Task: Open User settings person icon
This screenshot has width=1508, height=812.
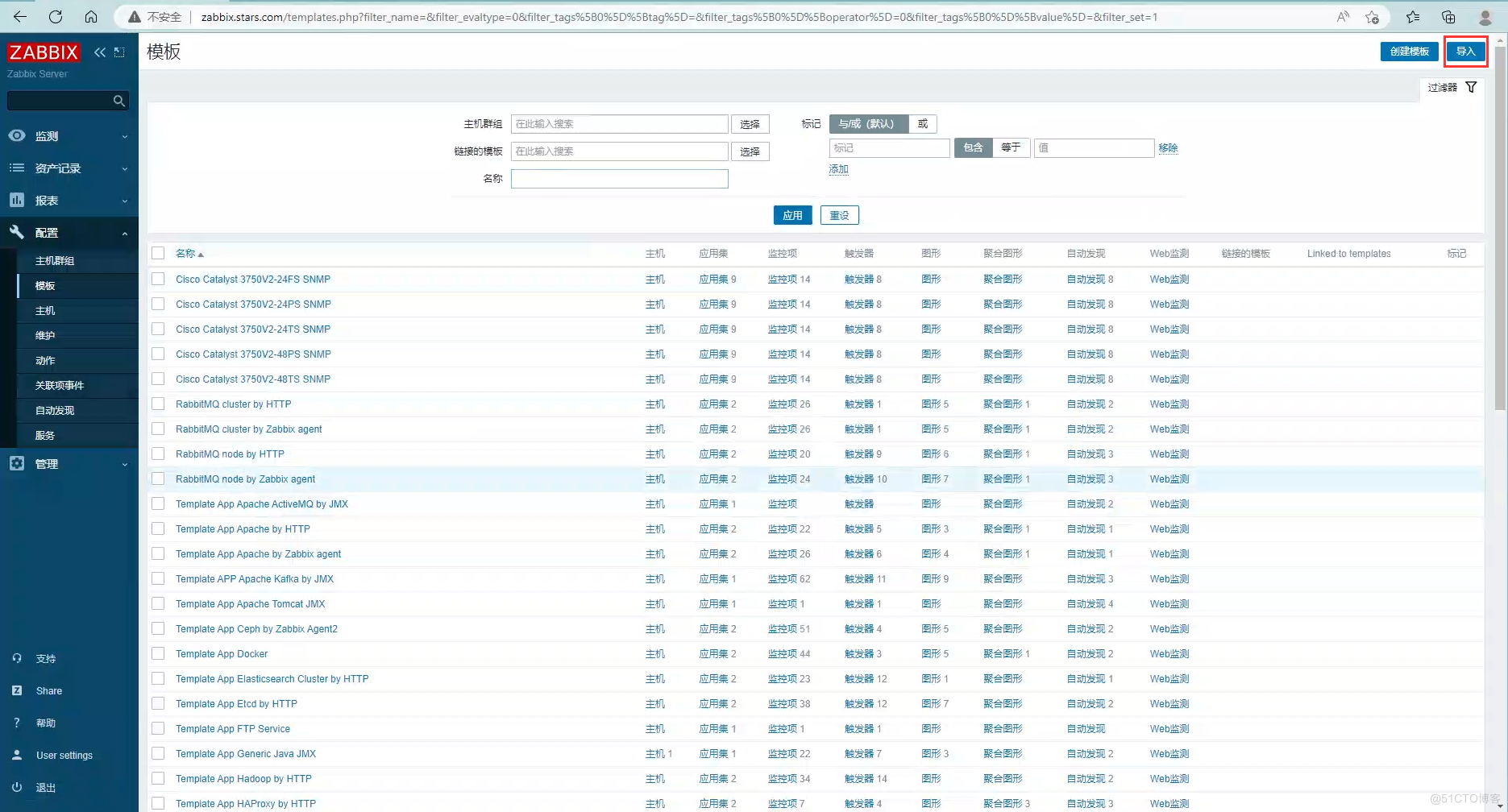Action: (x=17, y=755)
